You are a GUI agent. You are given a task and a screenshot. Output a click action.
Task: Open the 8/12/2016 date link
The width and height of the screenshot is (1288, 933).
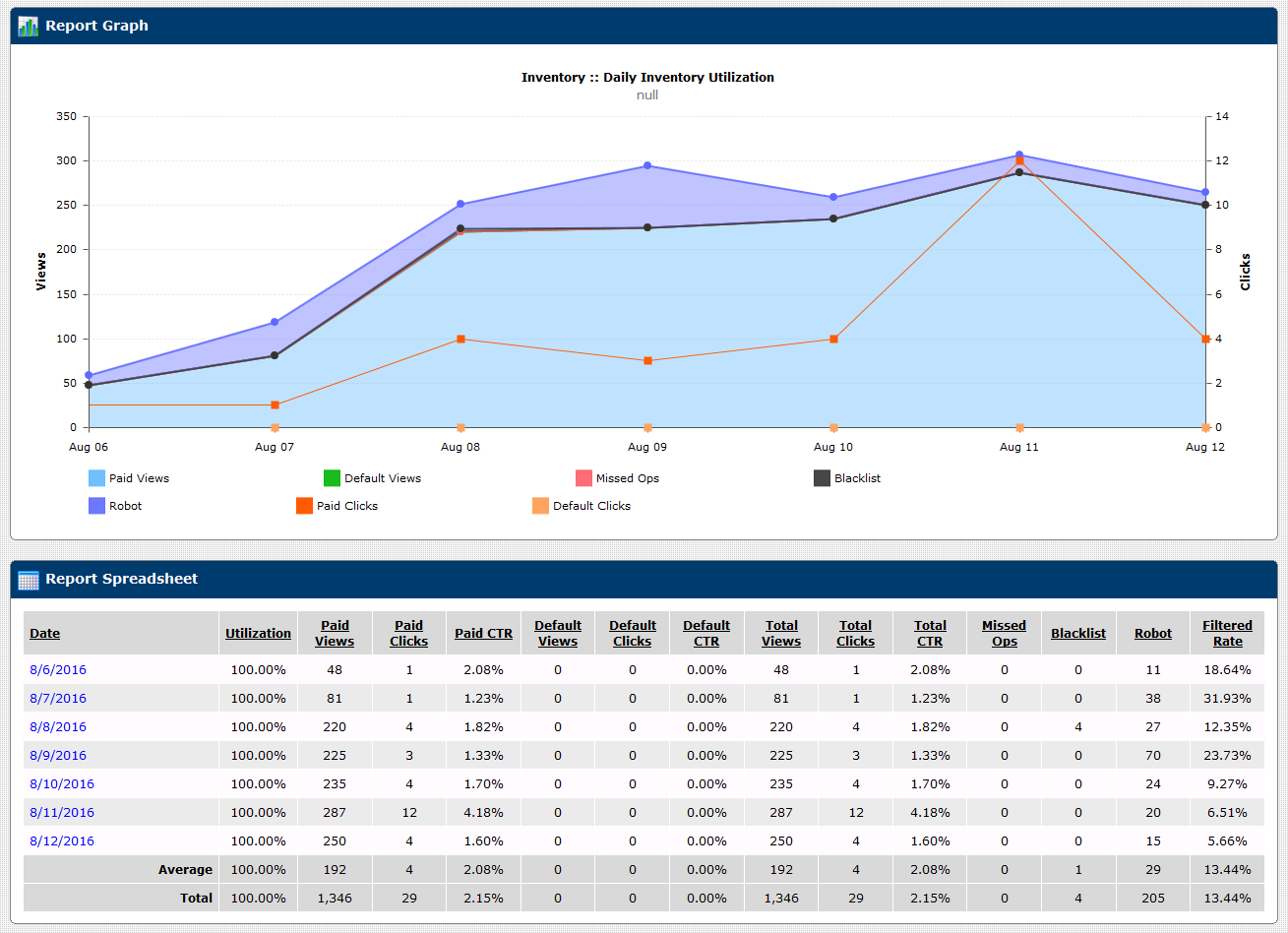[62, 841]
